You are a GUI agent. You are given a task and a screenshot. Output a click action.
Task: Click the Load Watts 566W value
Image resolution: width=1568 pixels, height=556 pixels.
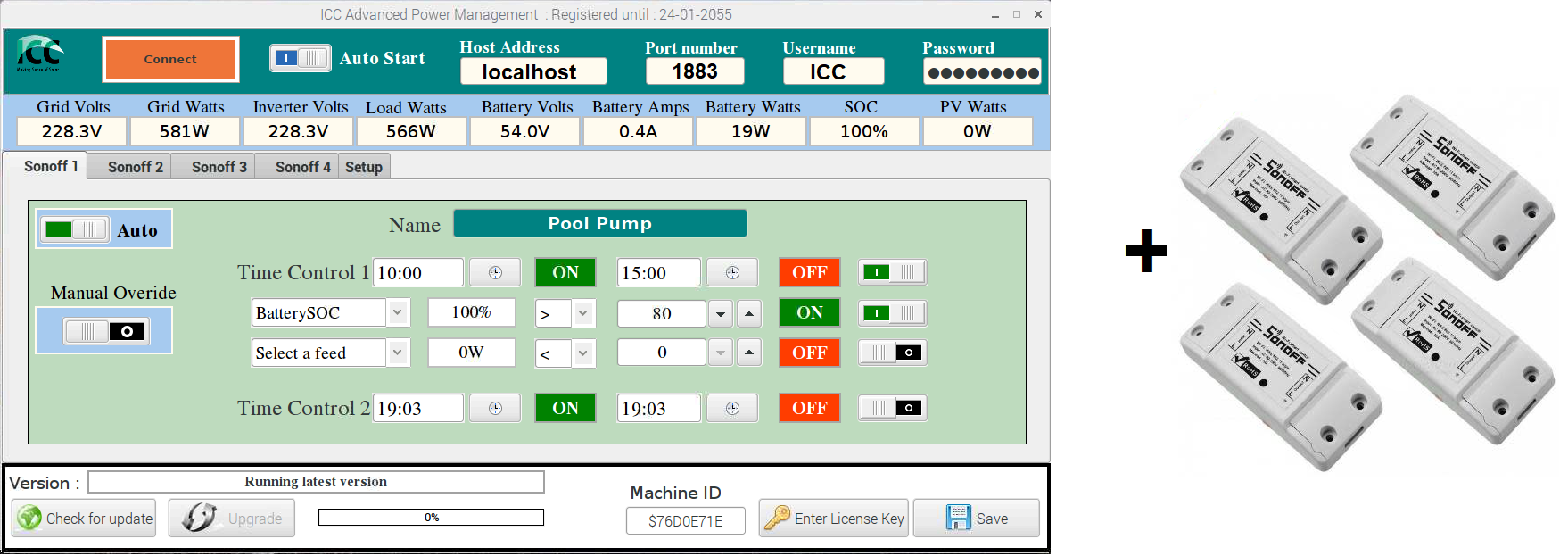[x=411, y=131]
